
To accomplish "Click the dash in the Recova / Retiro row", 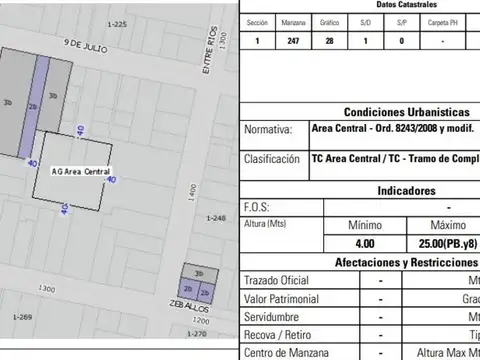I will (381, 335).
